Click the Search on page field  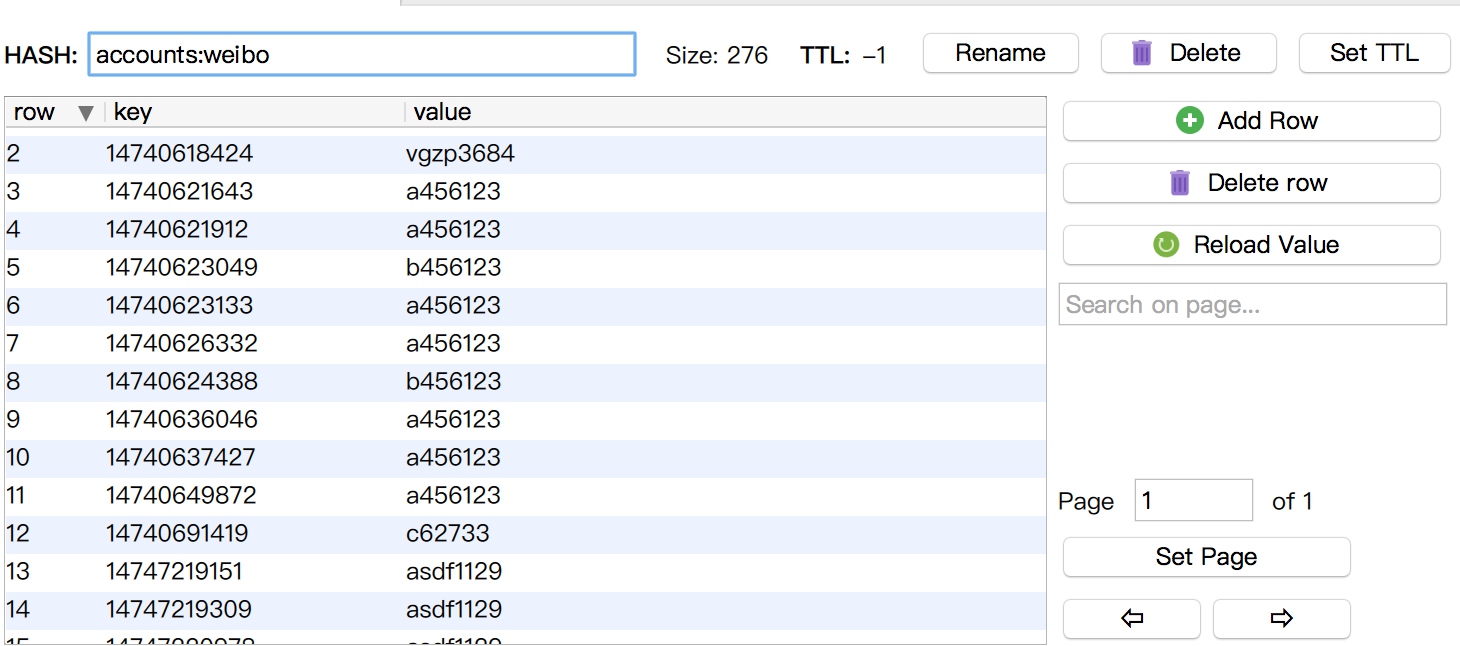point(1253,304)
